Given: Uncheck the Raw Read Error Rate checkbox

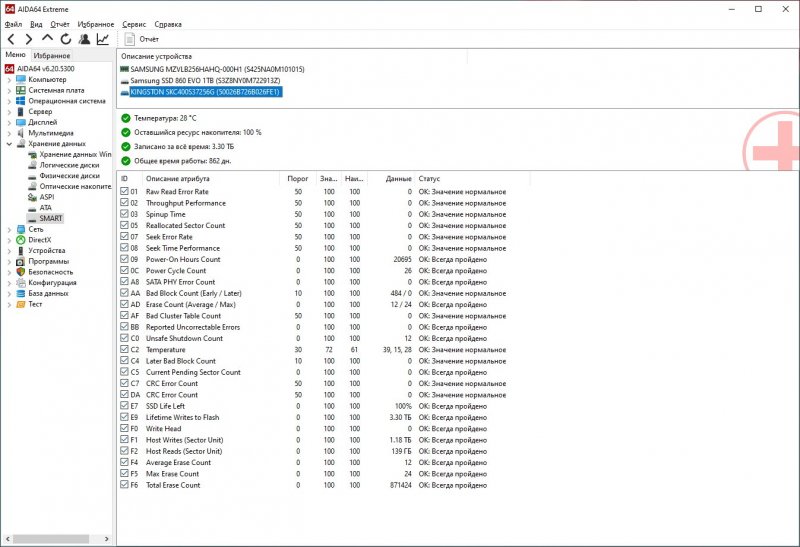Looking at the screenshot, I should click(x=124, y=192).
